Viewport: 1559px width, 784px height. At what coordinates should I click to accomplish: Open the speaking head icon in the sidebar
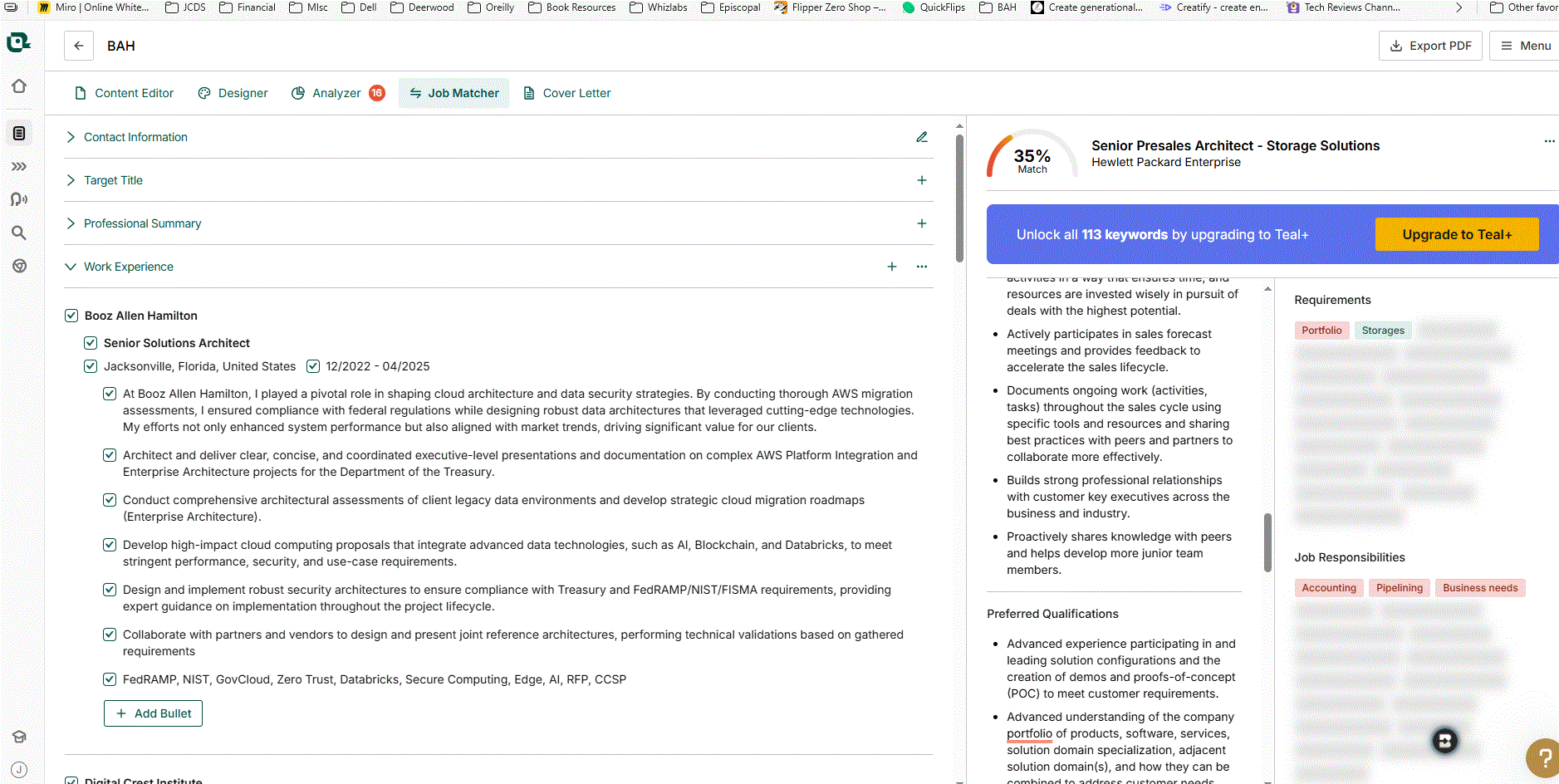[x=19, y=199]
